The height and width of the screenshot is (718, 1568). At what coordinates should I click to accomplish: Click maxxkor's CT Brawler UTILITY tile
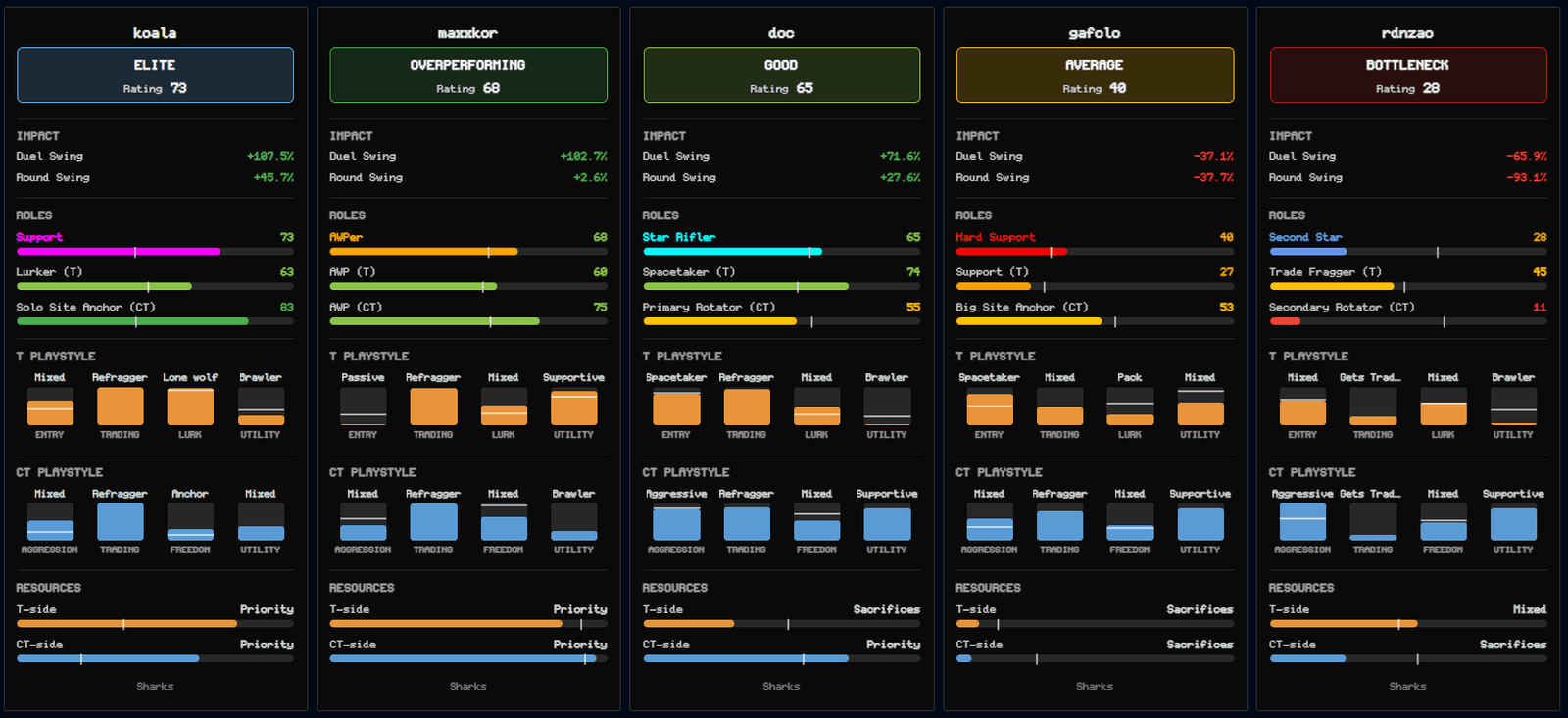[x=573, y=523]
